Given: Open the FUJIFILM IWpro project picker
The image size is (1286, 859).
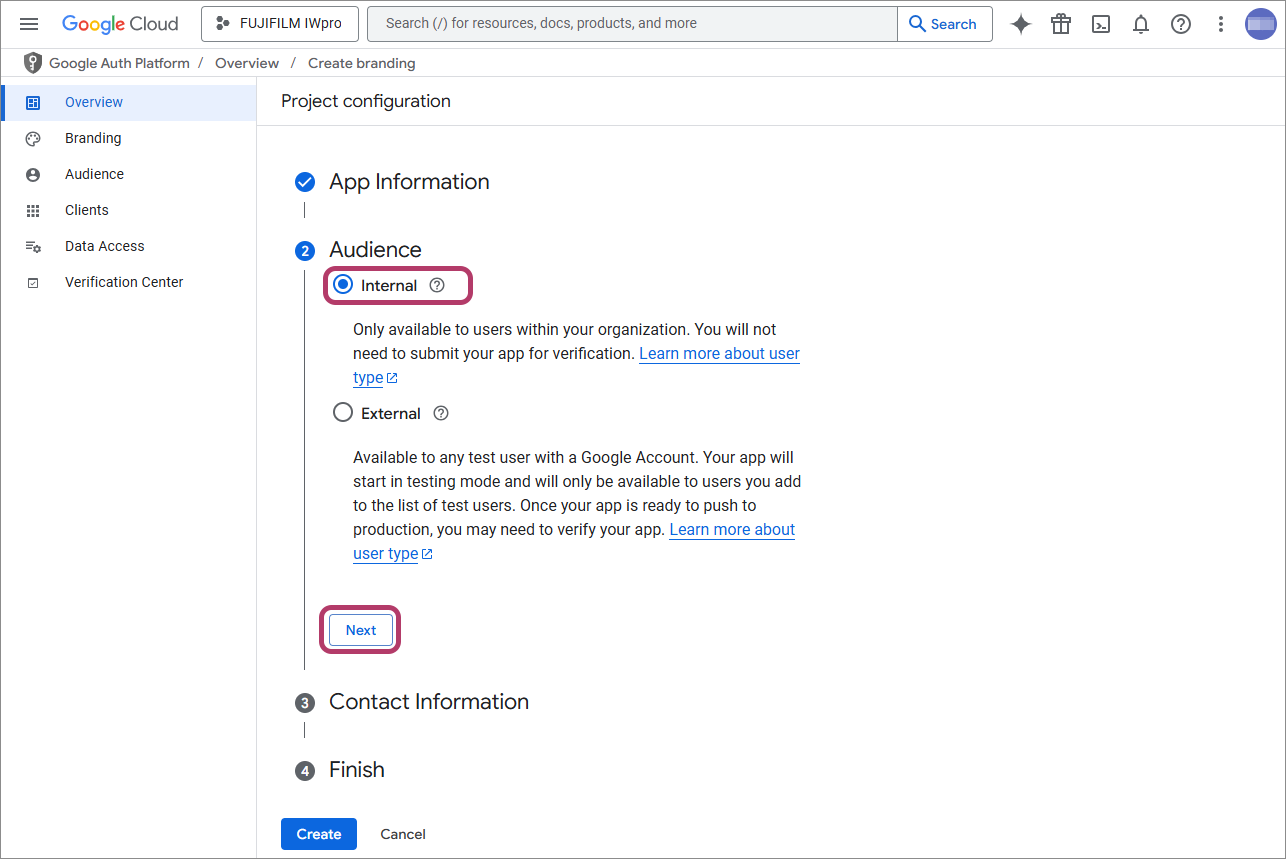Looking at the screenshot, I should 280,24.
